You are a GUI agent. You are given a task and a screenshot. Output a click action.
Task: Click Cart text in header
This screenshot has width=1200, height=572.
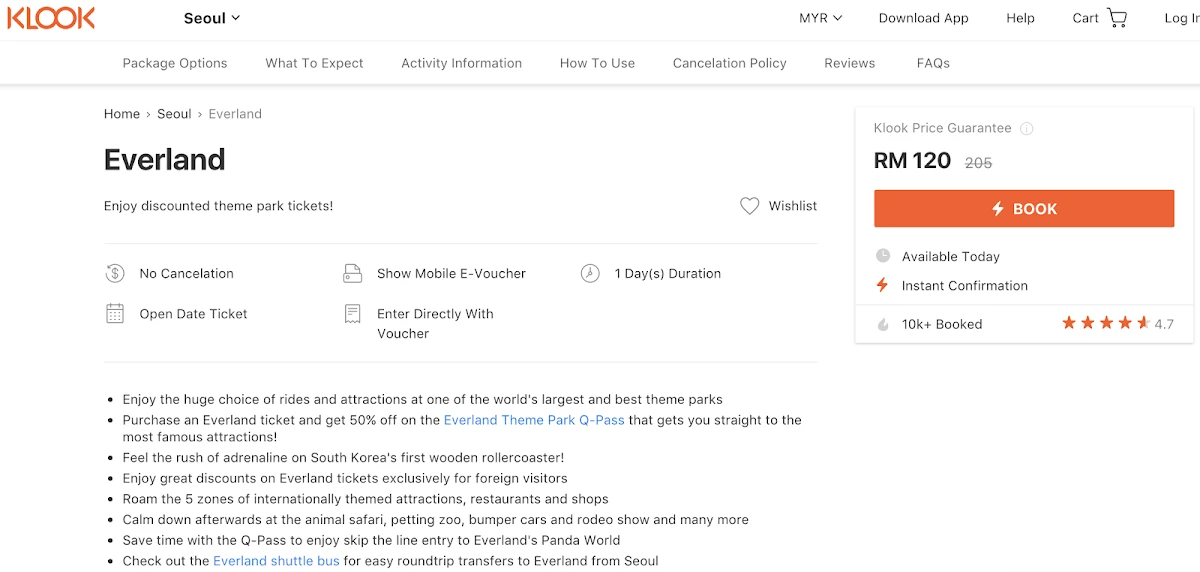(1085, 18)
